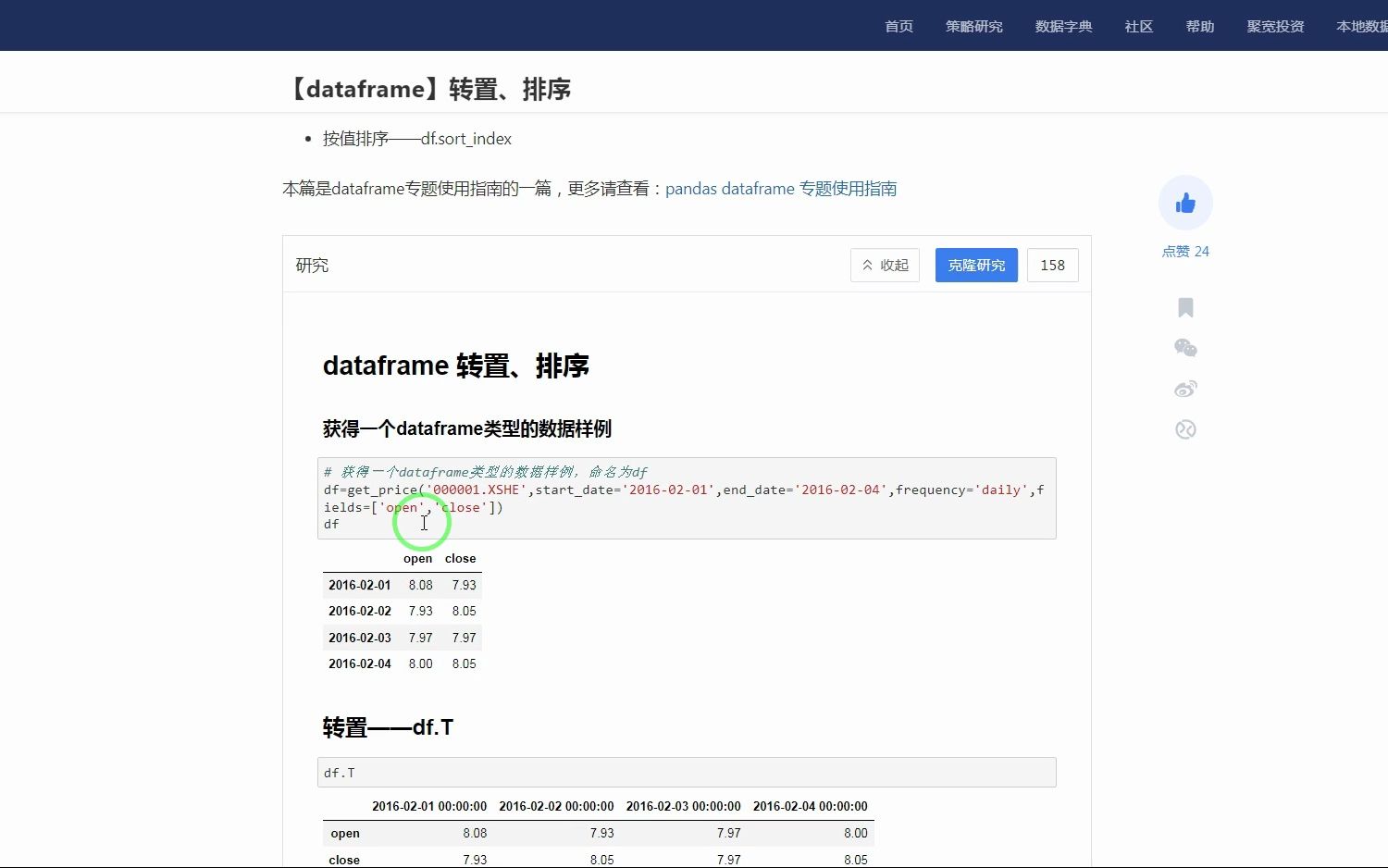Click the 点赞 24 label
The height and width of the screenshot is (868, 1388).
click(1185, 251)
